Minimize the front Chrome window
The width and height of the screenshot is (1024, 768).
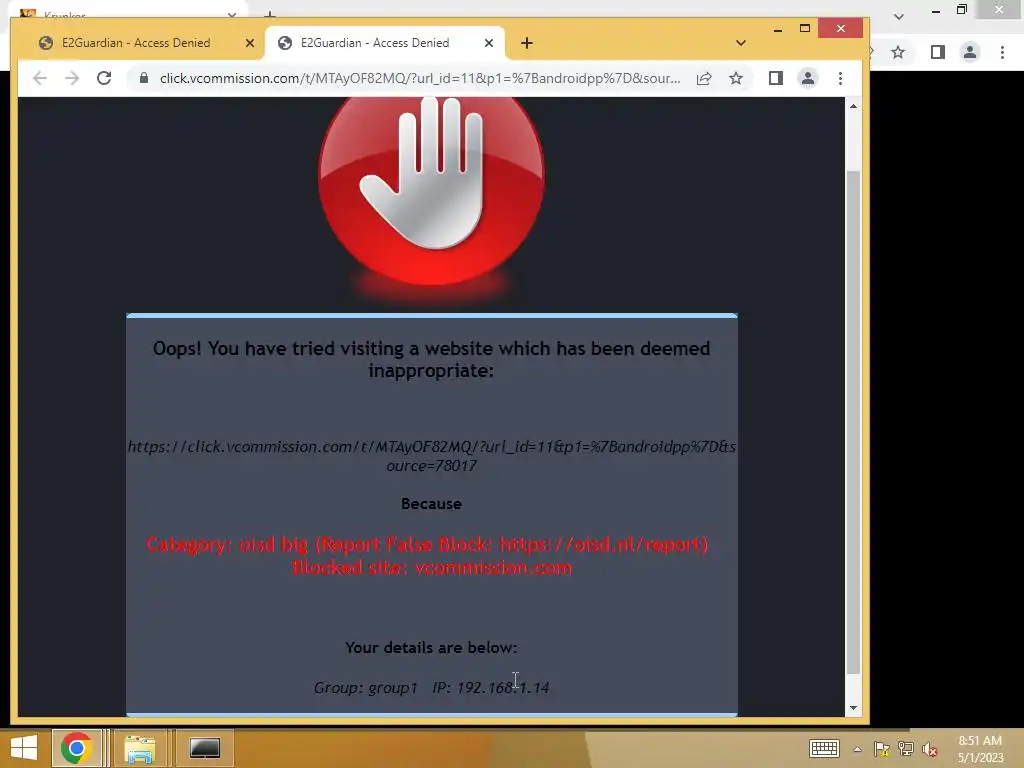coord(777,29)
